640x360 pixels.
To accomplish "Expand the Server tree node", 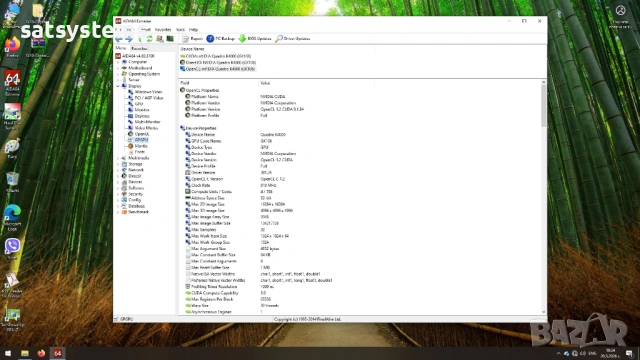I will pyautogui.click(x=118, y=80).
